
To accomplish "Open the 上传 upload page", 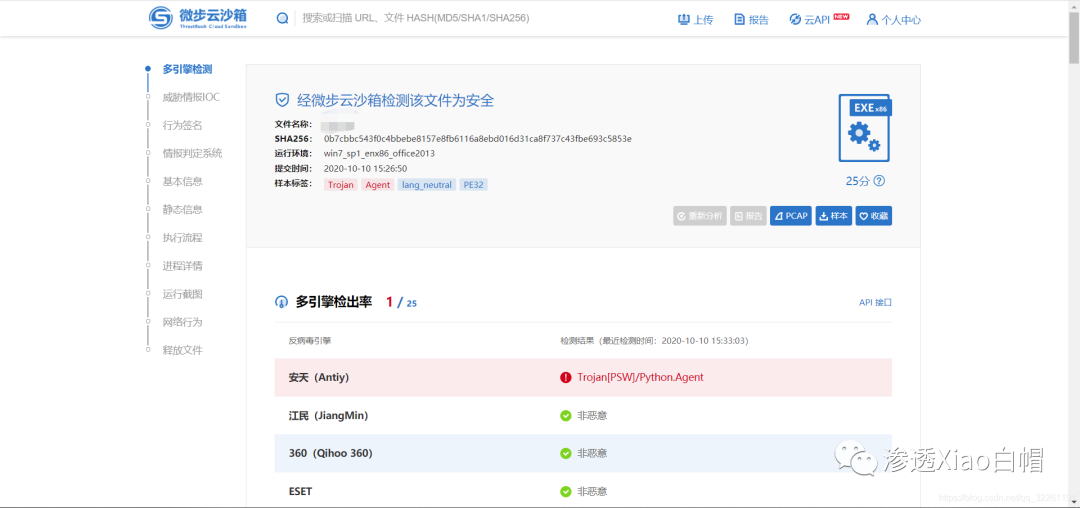I will [x=695, y=19].
